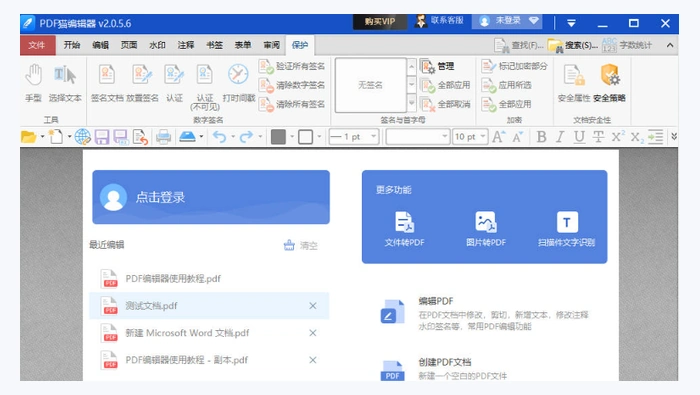Viewport: 700px width, 395px height.
Task: Toggle italic text formatting
Action: tap(560, 137)
